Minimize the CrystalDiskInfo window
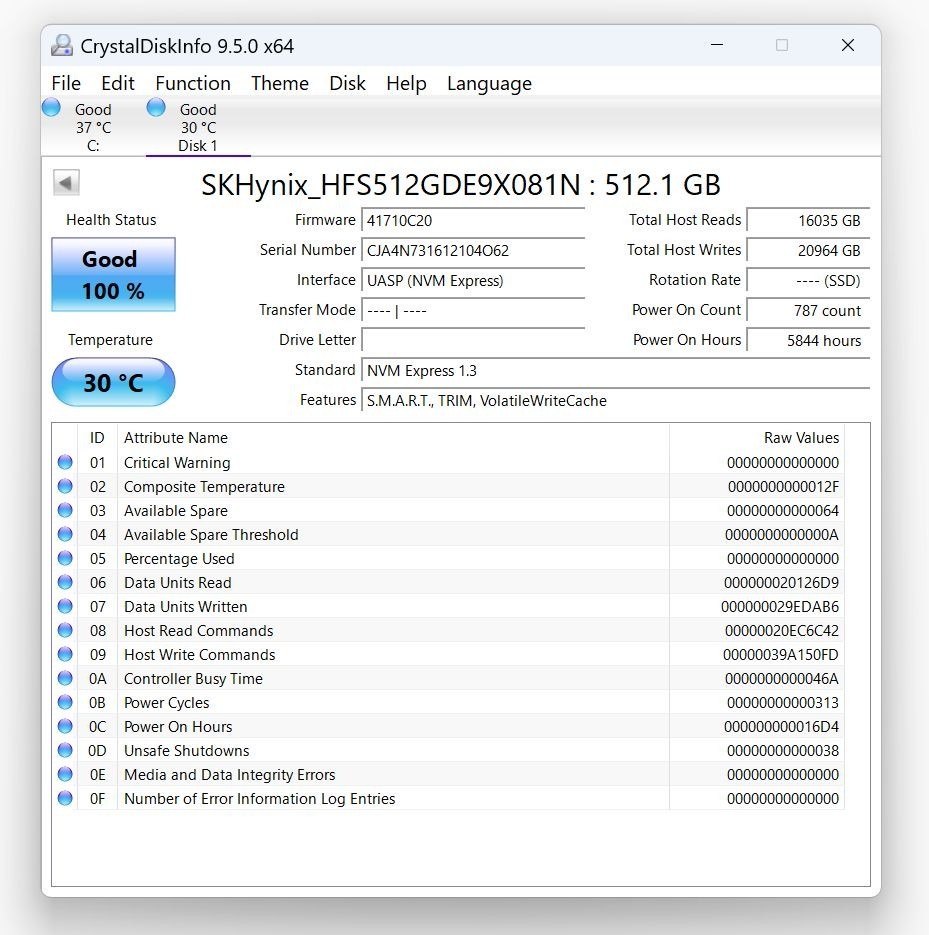This screenshot has width=929, height=935. [x=717, y=45]
